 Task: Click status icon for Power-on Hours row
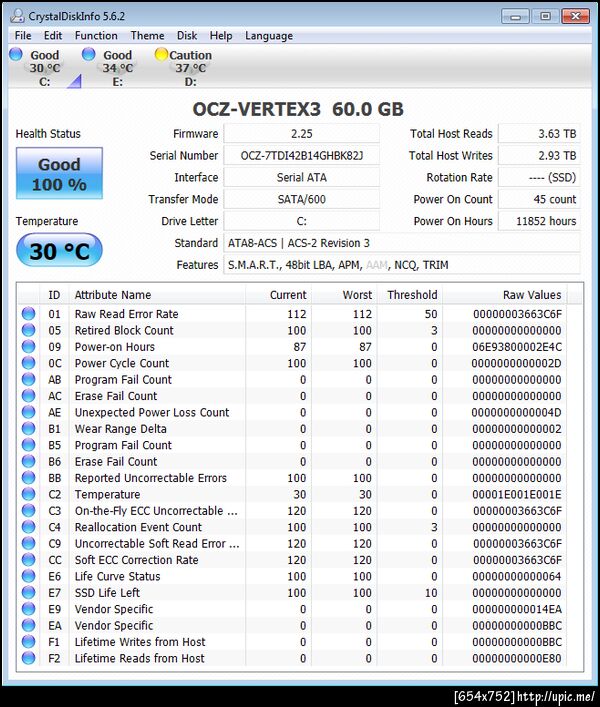click(x=28, y=346)
